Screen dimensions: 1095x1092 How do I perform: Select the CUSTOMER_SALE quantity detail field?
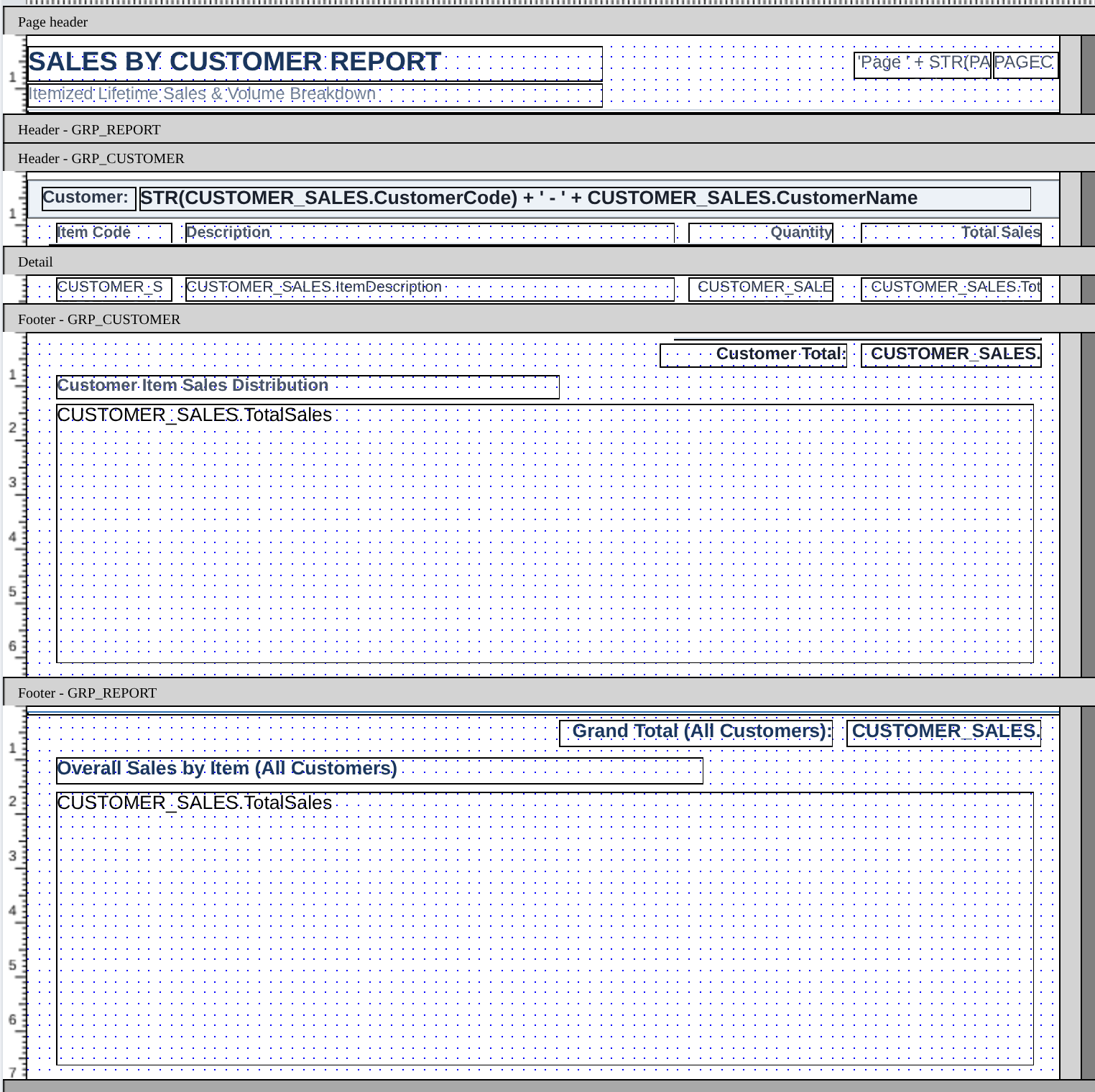(761, 289)
